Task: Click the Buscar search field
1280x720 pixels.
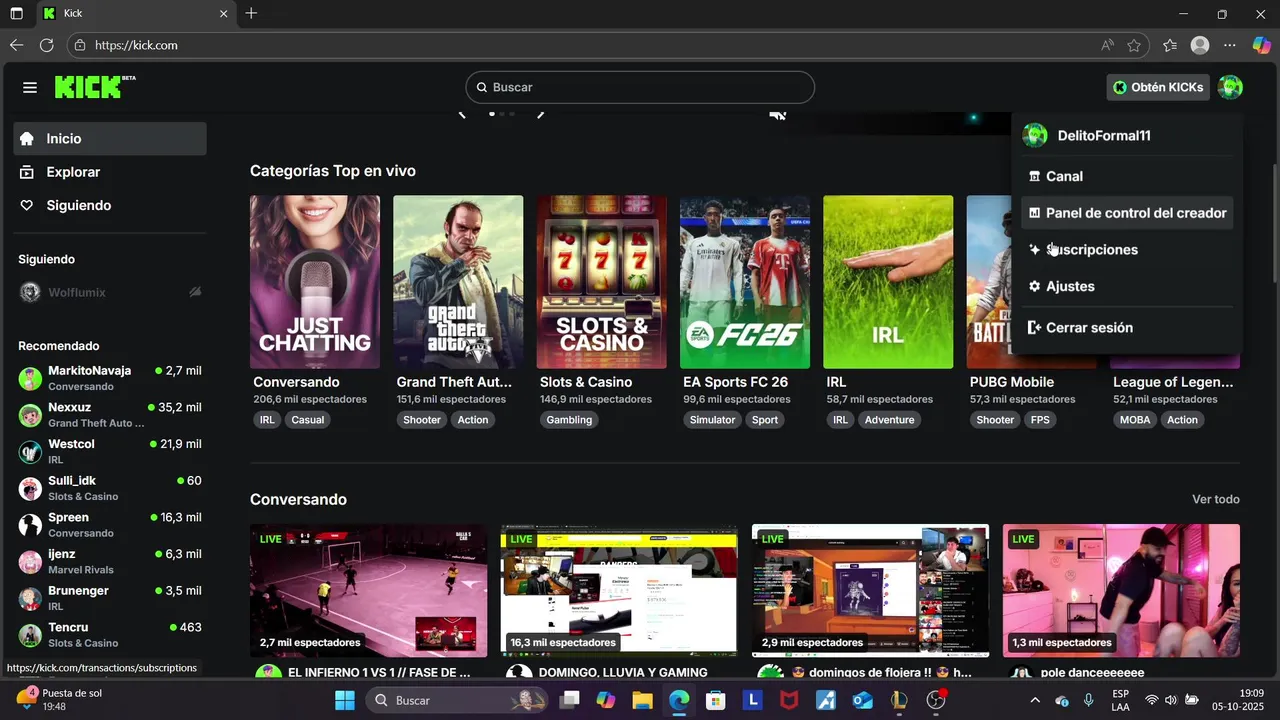Action: click(x=640, y=87)
